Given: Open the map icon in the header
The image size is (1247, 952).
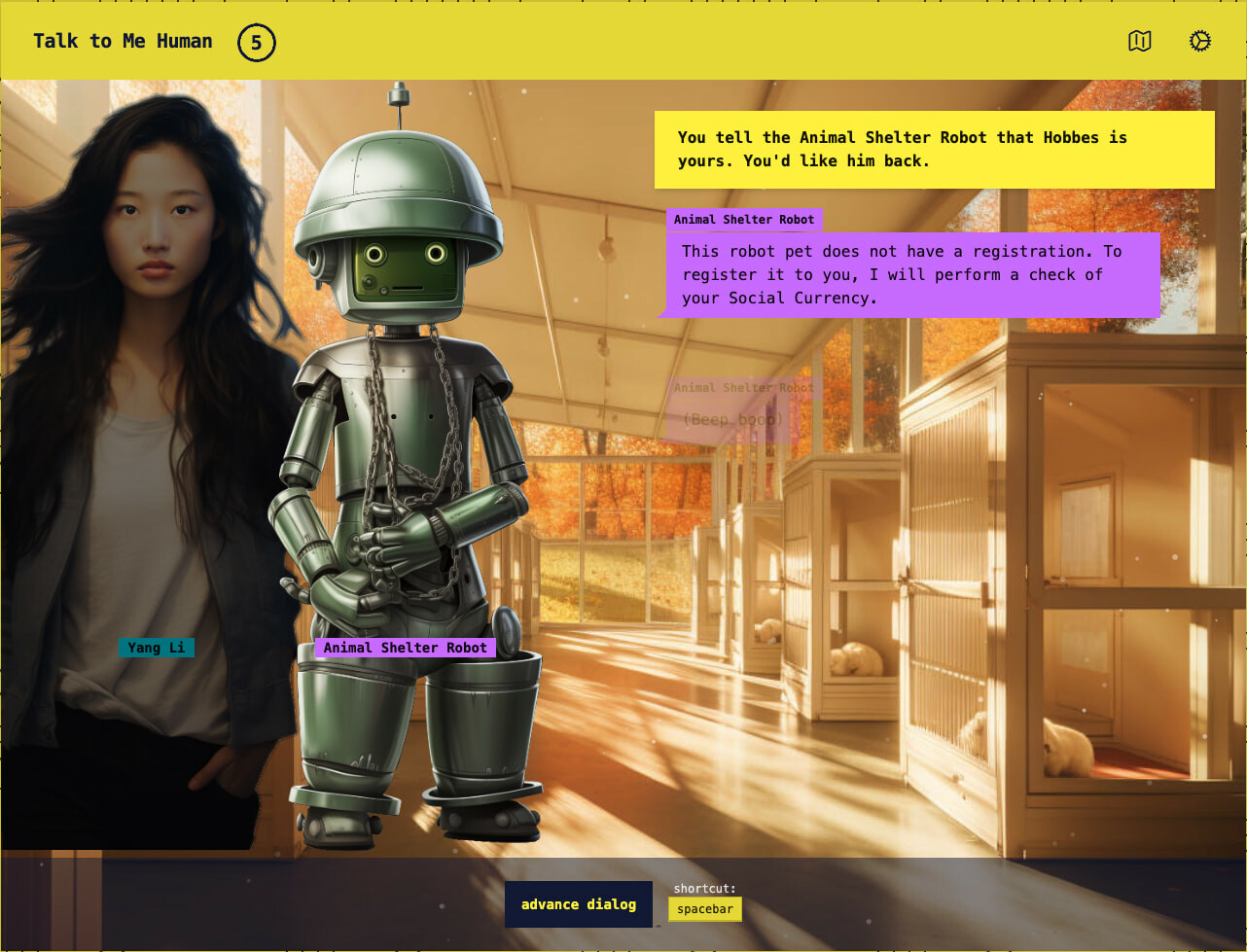Looking at the screenshot, I should 1139,41.
